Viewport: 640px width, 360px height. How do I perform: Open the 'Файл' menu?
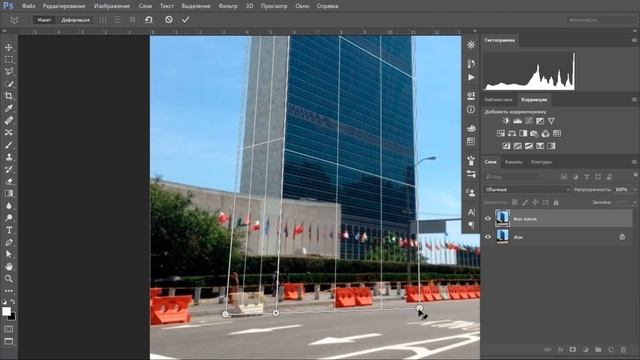pyautogui.click(x=28, y=6)
